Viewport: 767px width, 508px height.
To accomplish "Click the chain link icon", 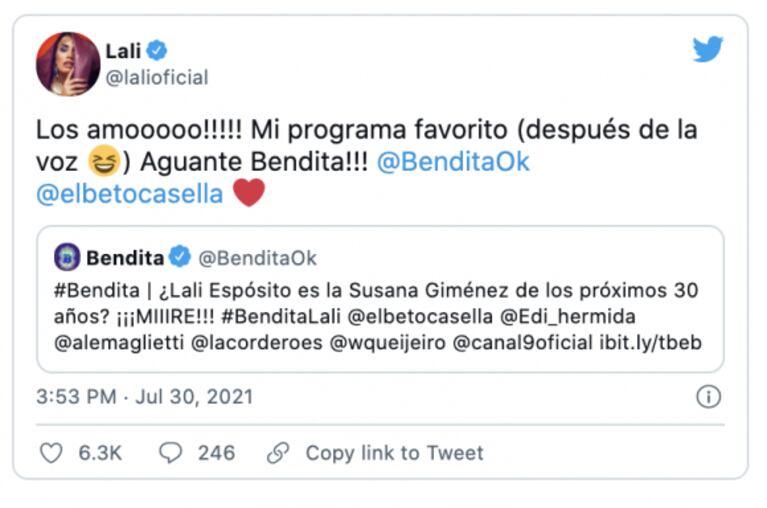I will pyautogui.click(x=278, y=453).
